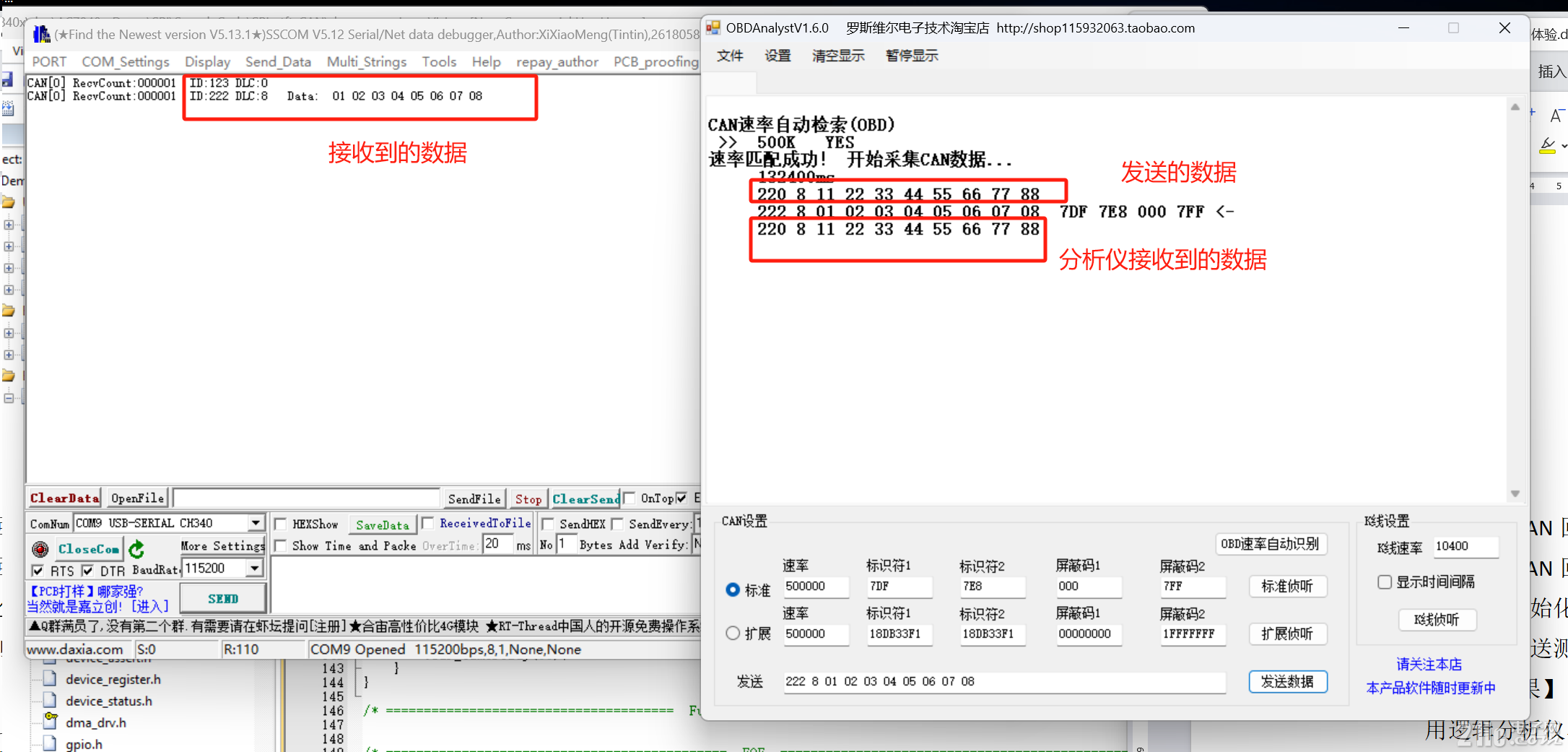Open the Display menu
The height and width of the screenshot is (752, 1568).
[207, 62]
